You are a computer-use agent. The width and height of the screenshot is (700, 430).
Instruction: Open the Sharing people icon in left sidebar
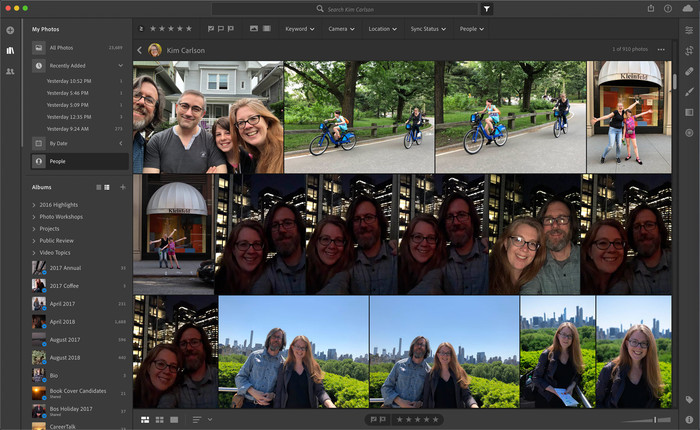(x=10, y=71)
